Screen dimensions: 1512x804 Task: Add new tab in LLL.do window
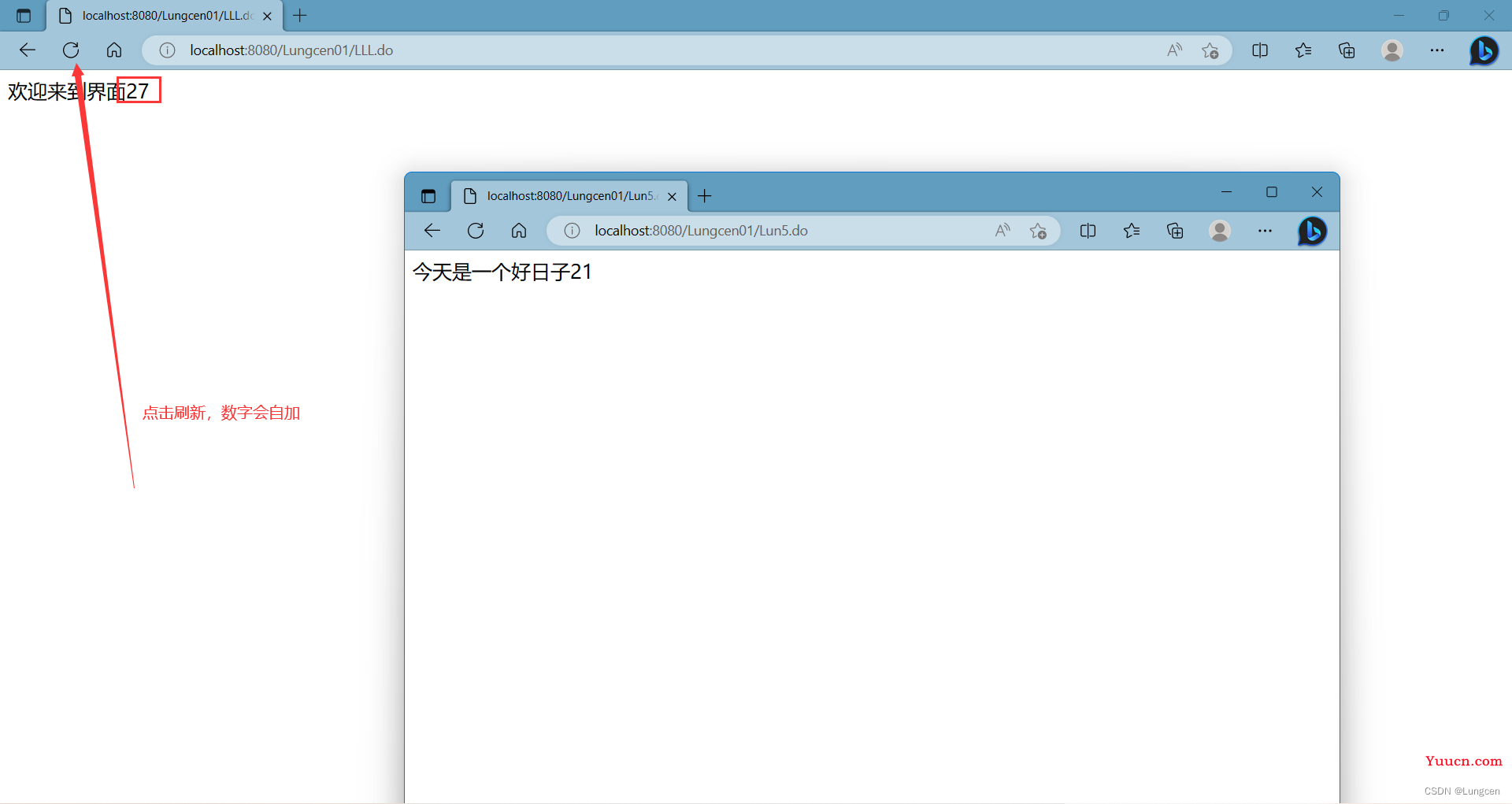click(x=300, y=16)
